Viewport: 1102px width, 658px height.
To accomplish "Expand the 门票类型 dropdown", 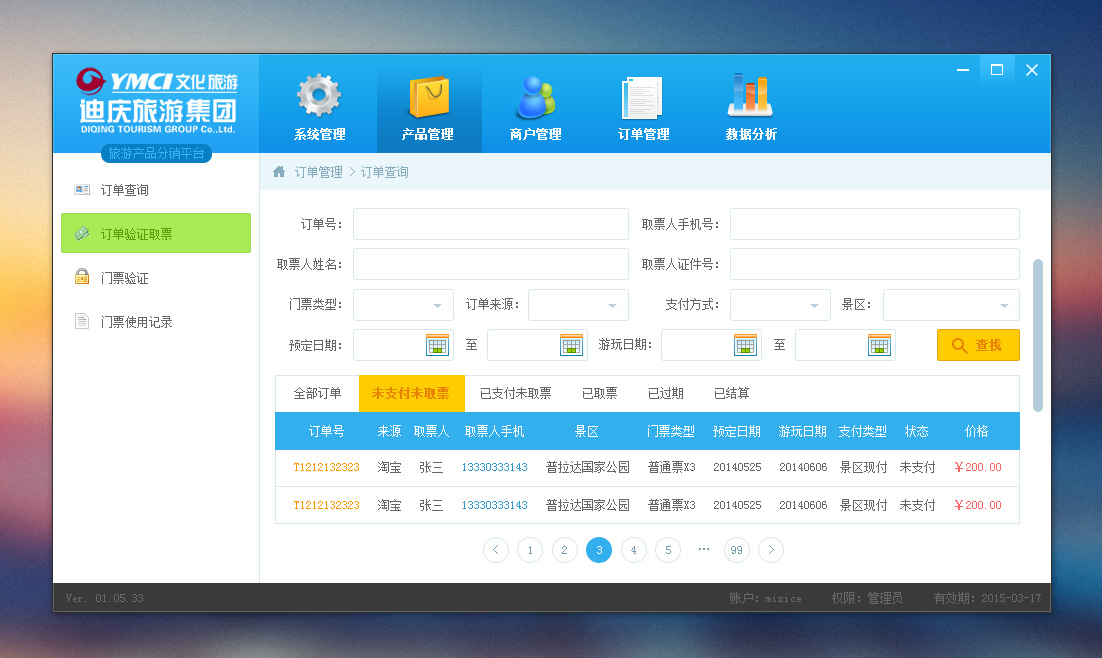I will (437, 305).
